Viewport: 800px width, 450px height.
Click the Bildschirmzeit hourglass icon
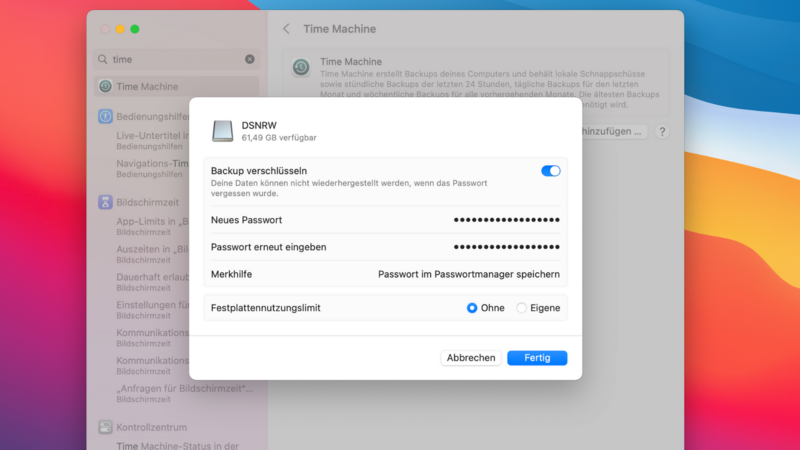click(106, 202)
